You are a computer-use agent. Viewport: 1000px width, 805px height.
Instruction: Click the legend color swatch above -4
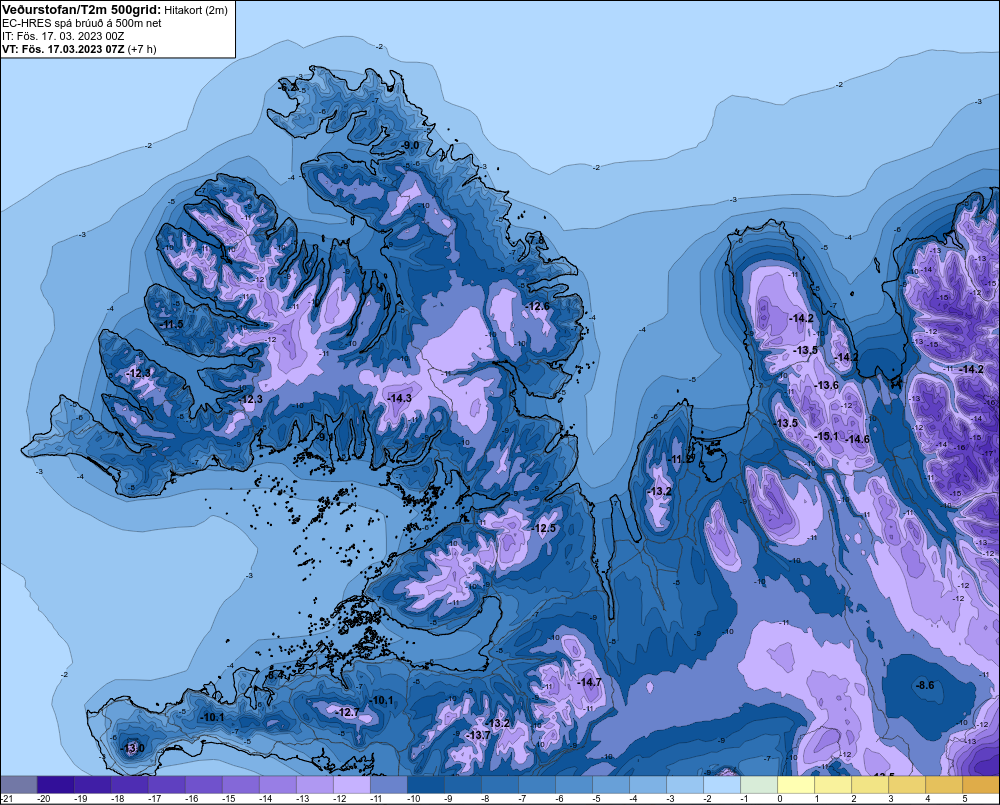click(x=647, y=784)
